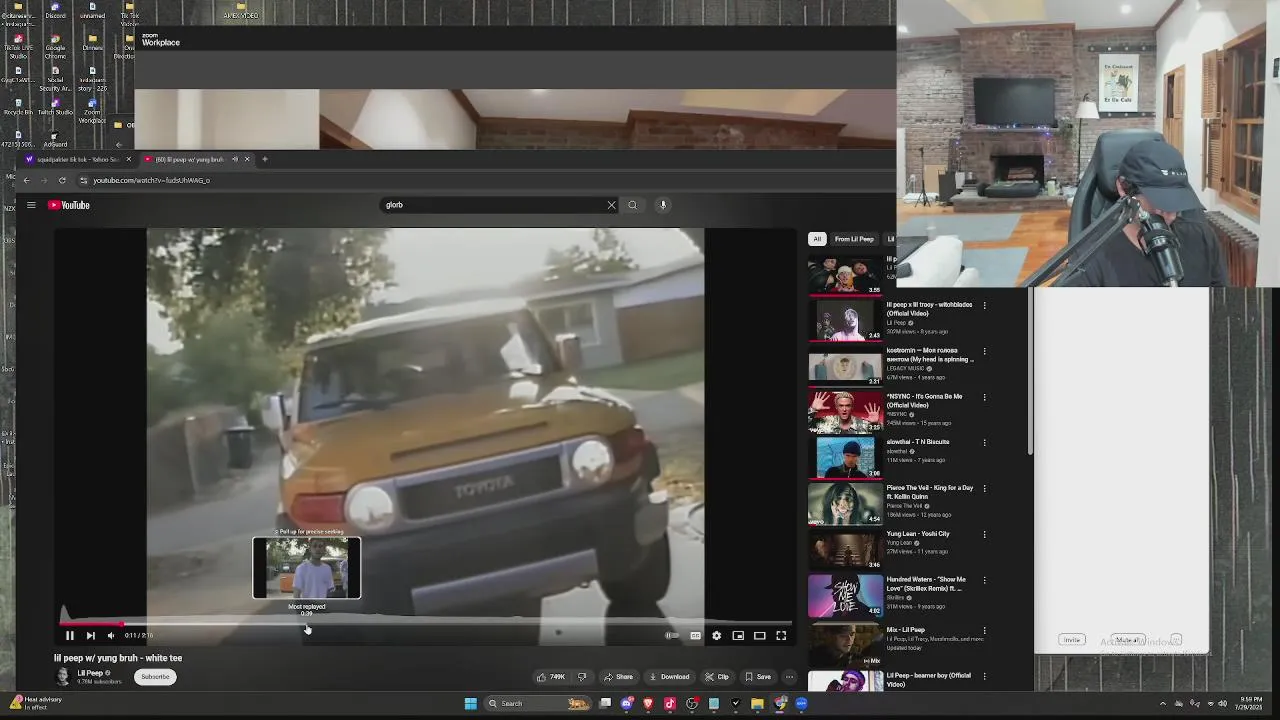Open Google Chrome desktop shortcut
The image size is (1280, 720).
click(55, 44)
